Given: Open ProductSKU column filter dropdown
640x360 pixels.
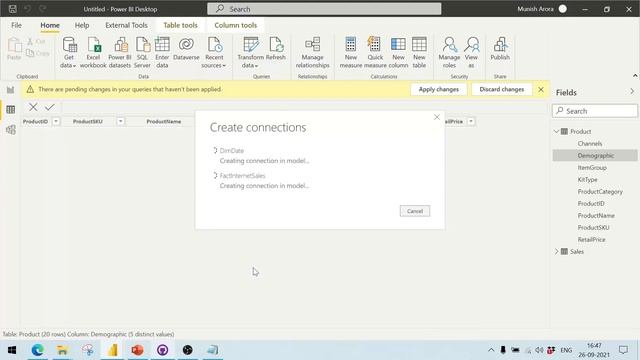Looking at the screenshot, I should click(120, 121).
